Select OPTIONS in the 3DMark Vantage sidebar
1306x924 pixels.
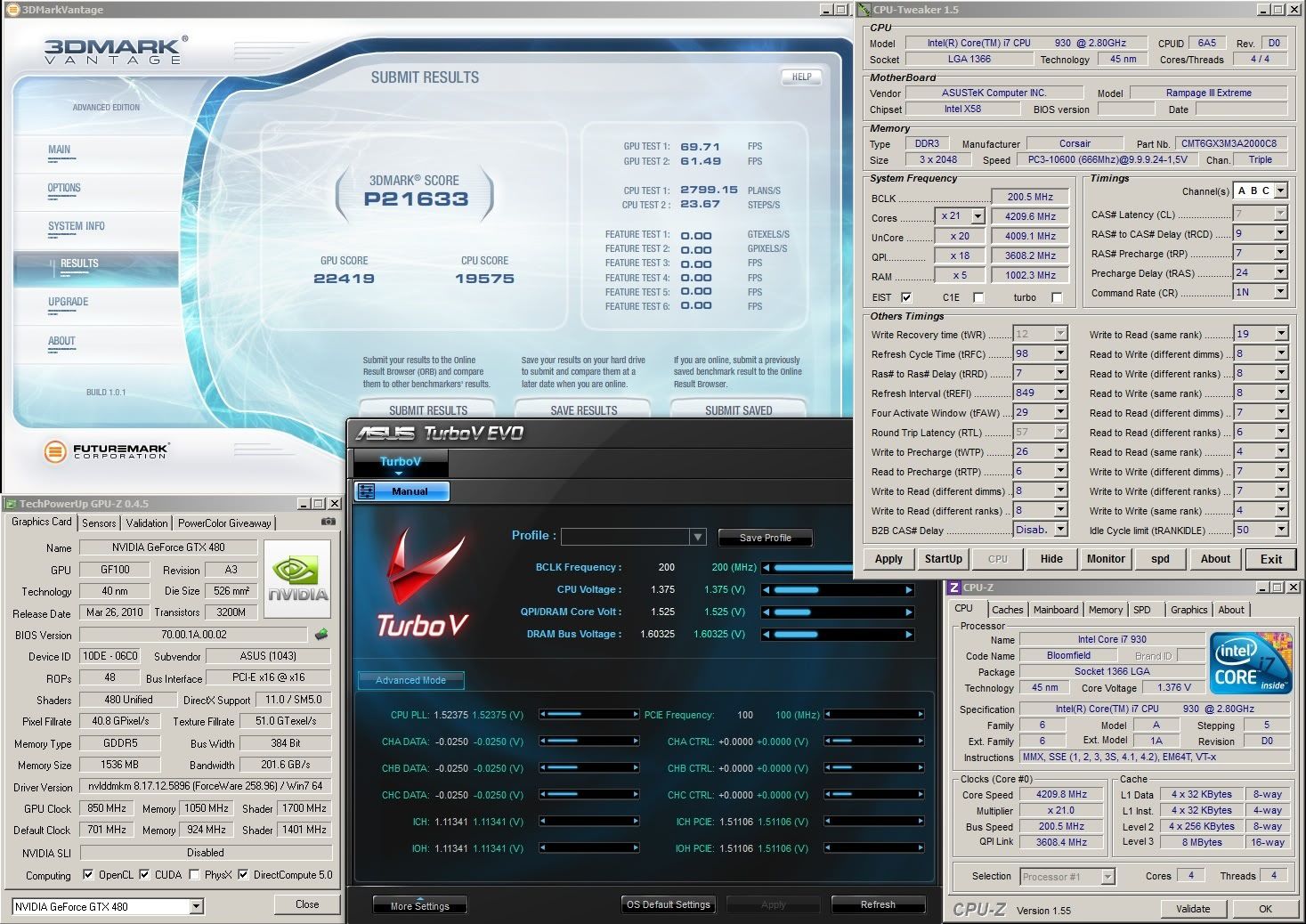coord(64,188)
